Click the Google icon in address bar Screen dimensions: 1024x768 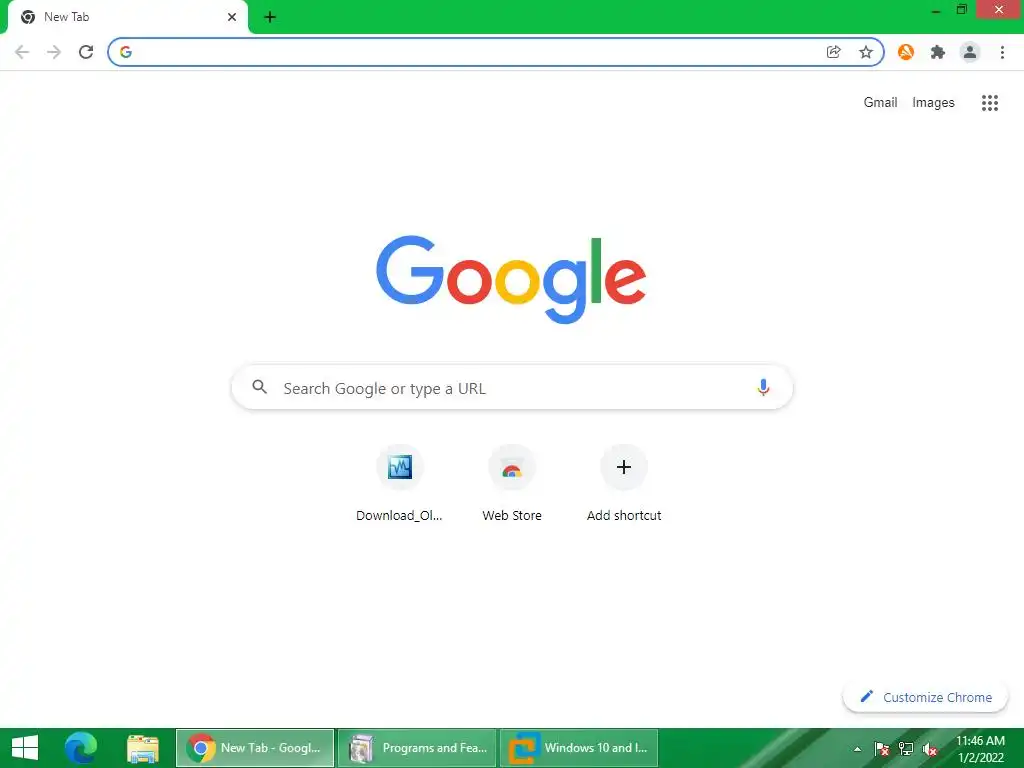(126, 52)
